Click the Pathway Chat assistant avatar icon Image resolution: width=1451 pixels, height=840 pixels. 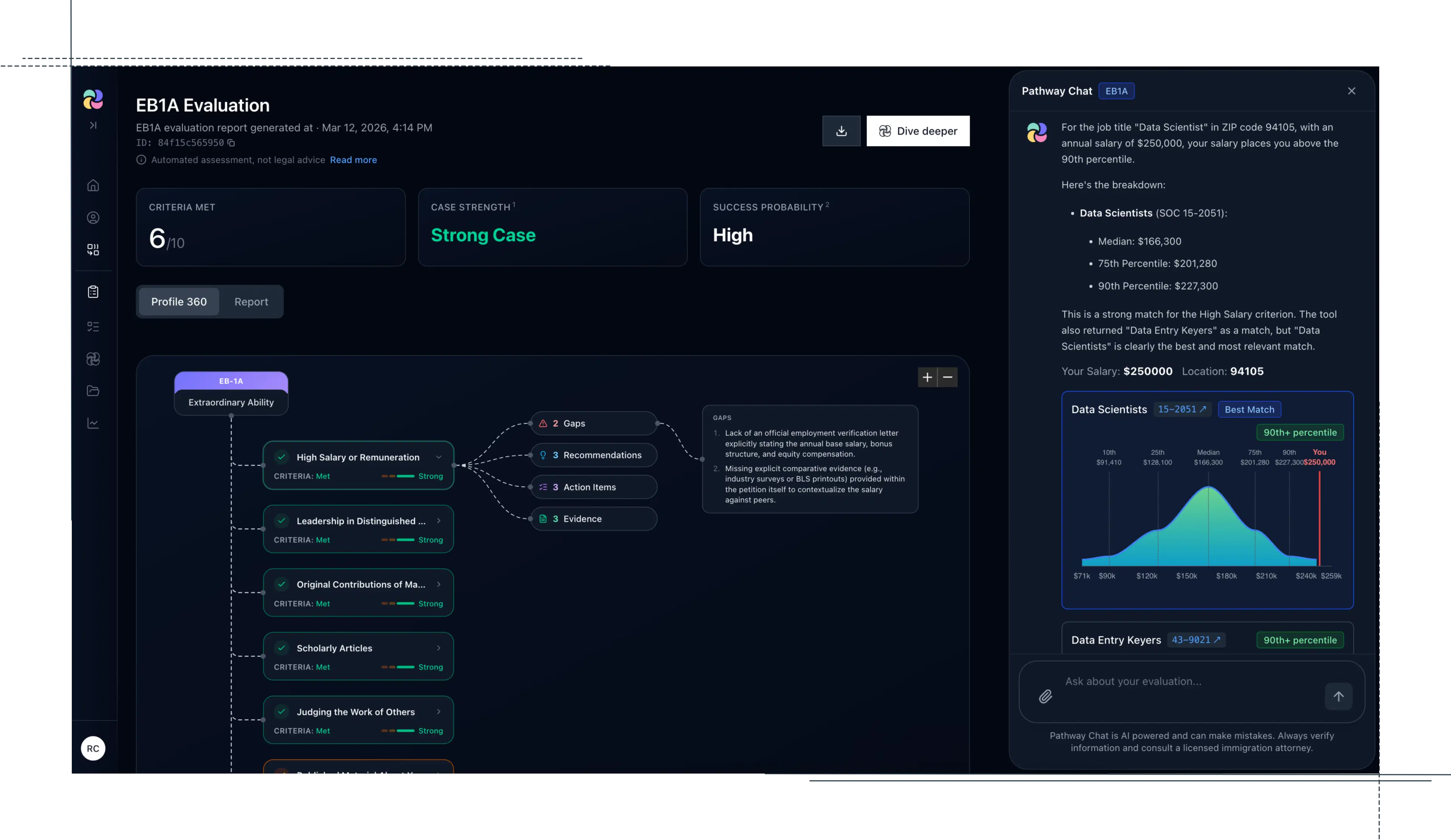click(1036, 132)
